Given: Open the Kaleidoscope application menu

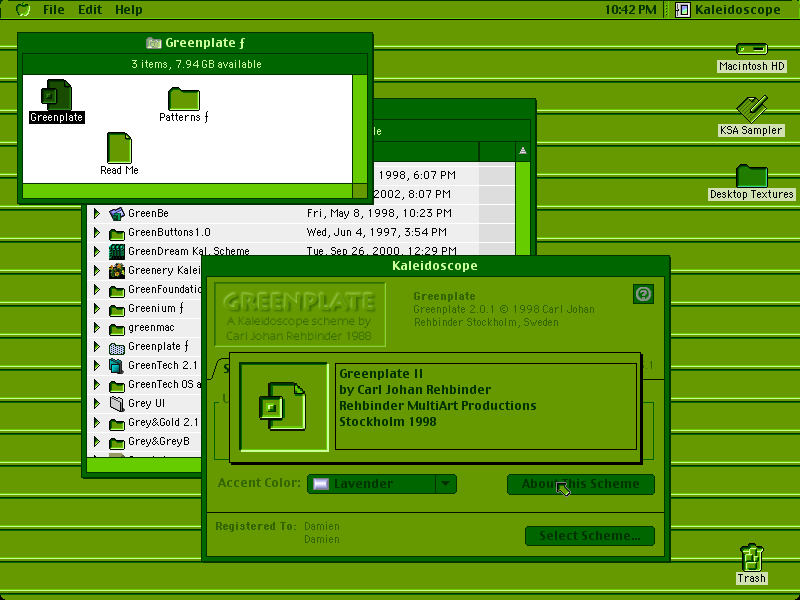Looking at the screenshot, I should click(729, 10).
